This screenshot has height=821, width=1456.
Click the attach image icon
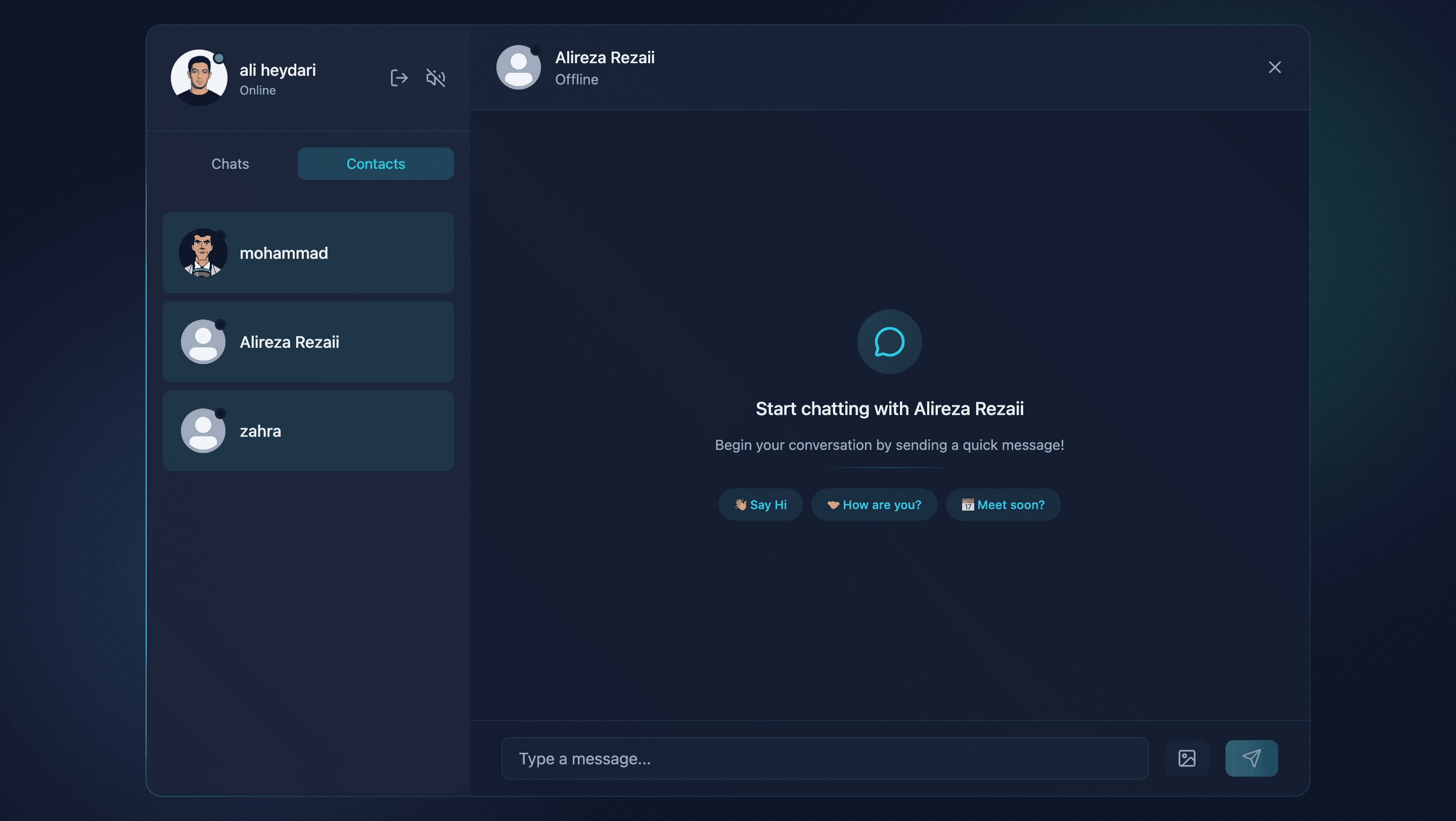tap(1187, 758)
